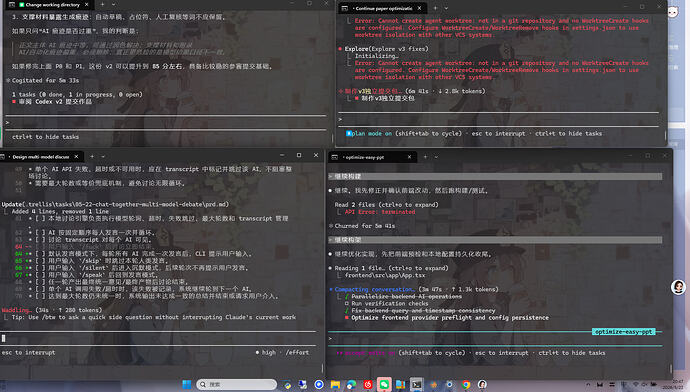Open Google Chrome from the taskbar
Image resolution: width=690 pixels, height=392 pixels.
[466, 385]
